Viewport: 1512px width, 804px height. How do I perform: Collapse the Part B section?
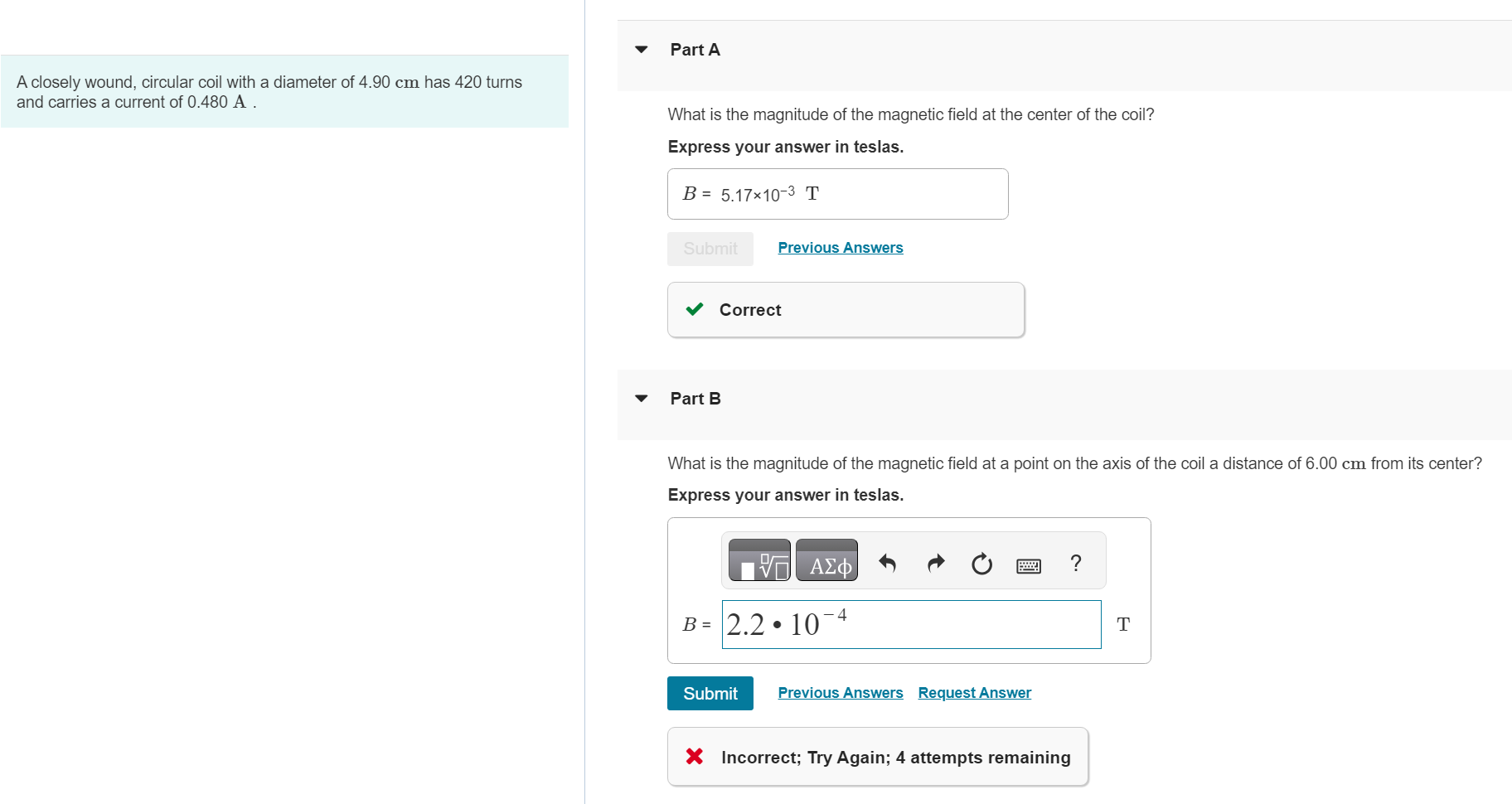[642, 398]
